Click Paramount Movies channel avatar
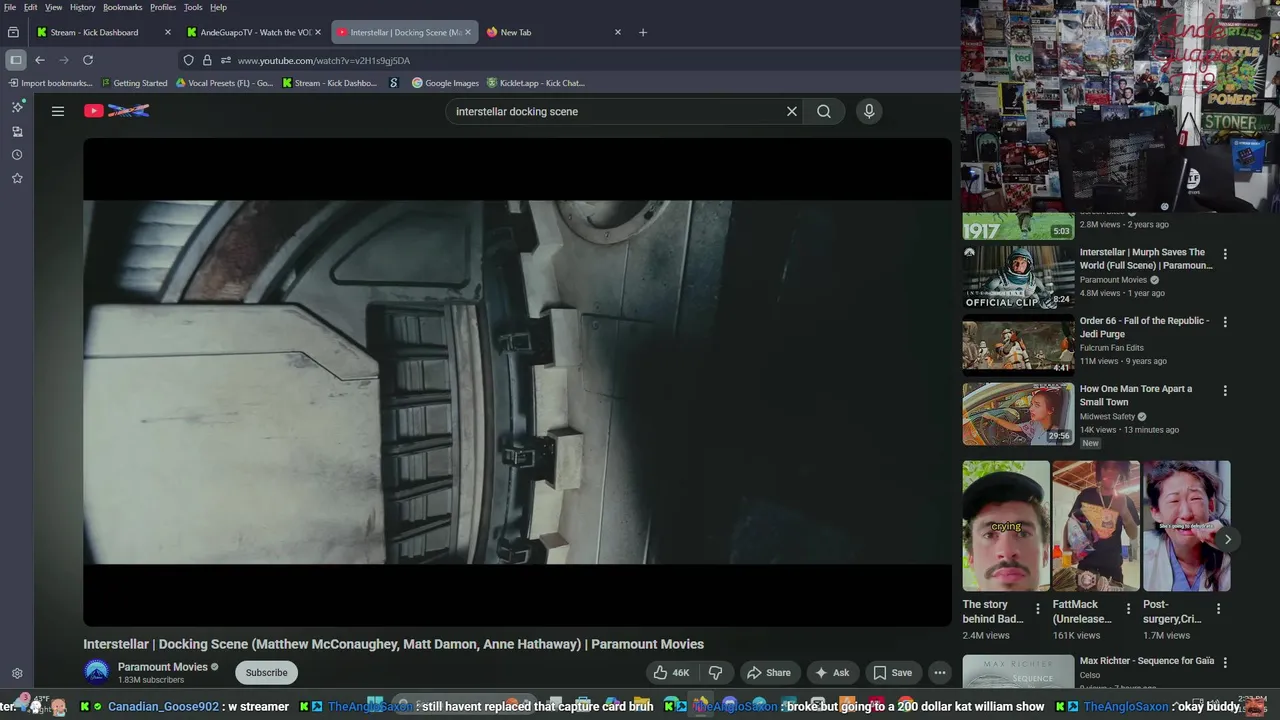 97,672
